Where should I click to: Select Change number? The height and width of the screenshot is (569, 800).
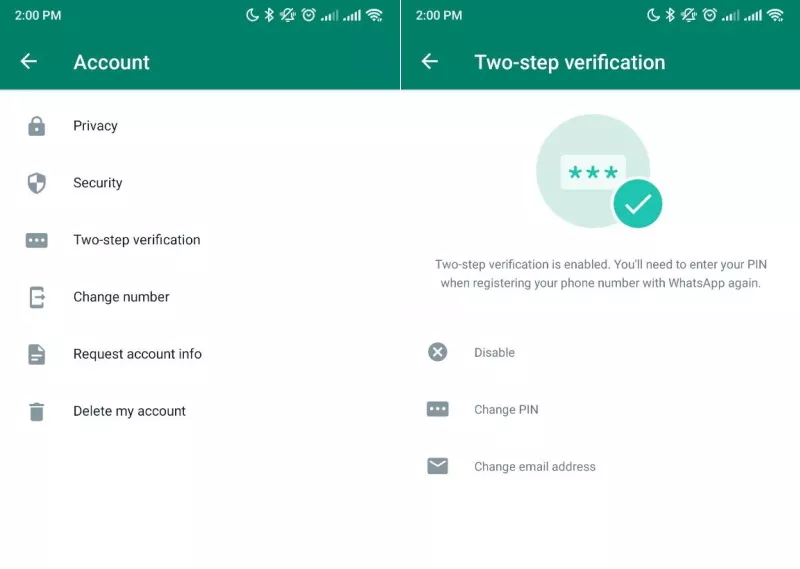point(122,297)
